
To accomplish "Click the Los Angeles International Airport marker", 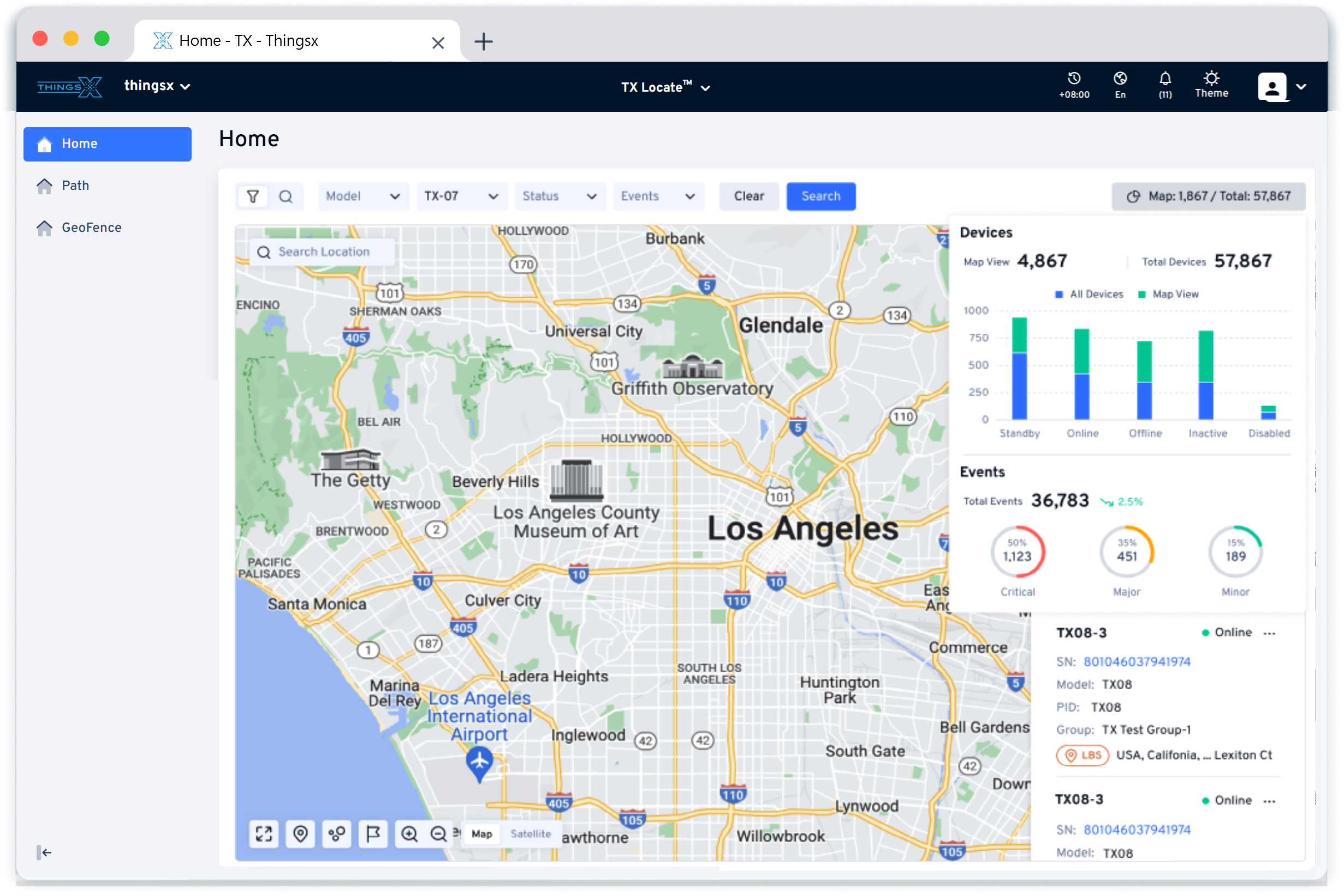I will tap(480, 764).
